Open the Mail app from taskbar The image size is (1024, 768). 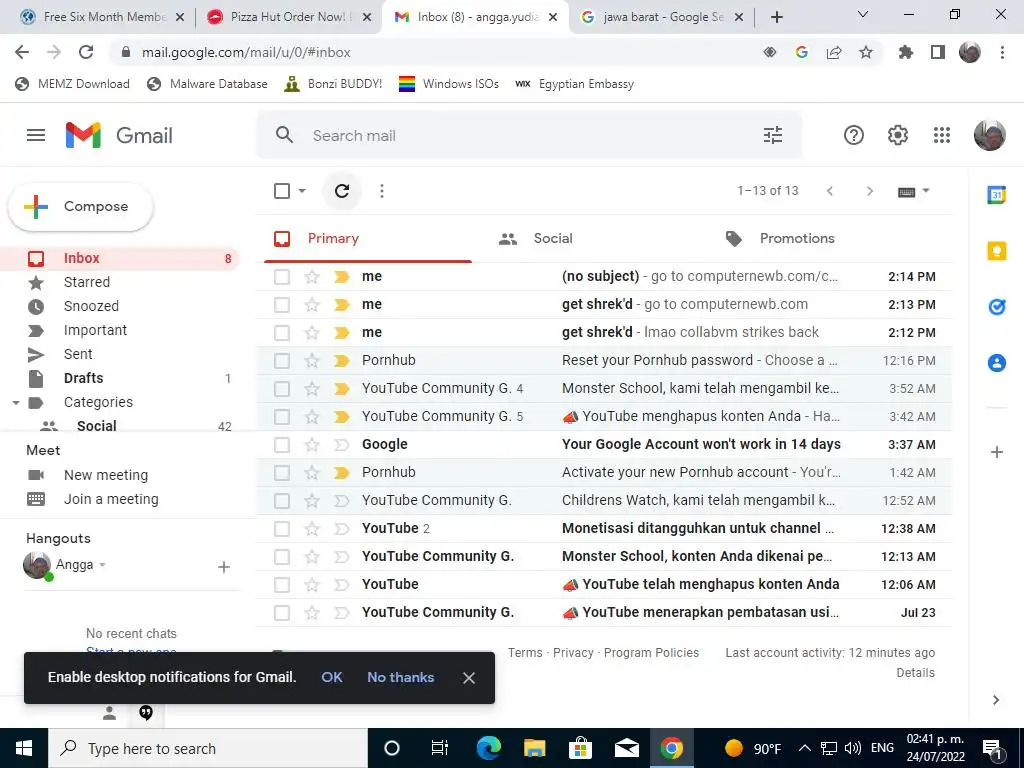coord(626,748)
